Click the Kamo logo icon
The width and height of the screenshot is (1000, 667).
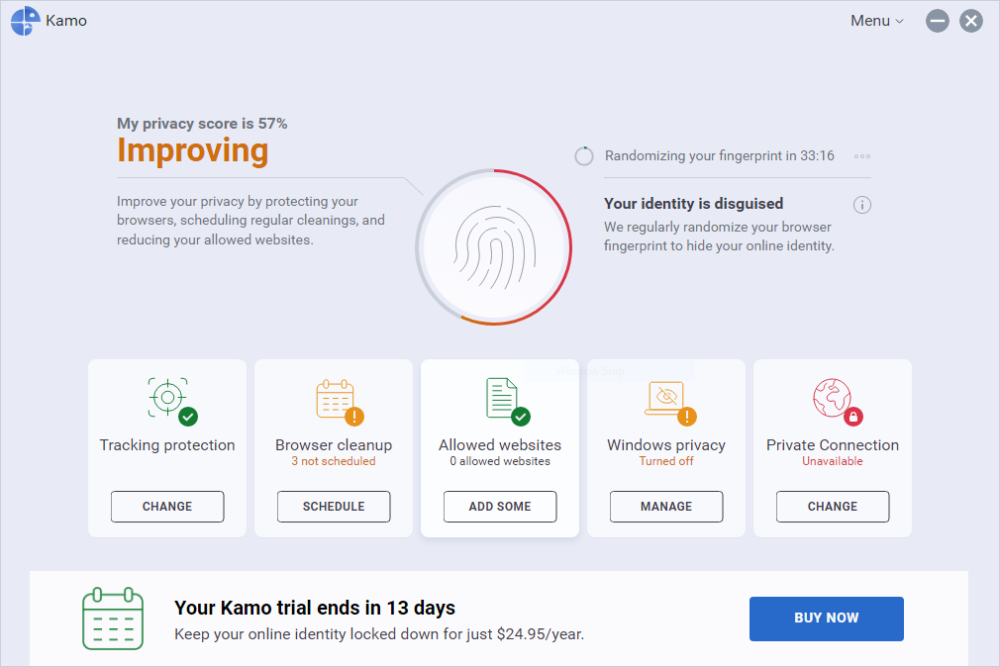(25, 21)
